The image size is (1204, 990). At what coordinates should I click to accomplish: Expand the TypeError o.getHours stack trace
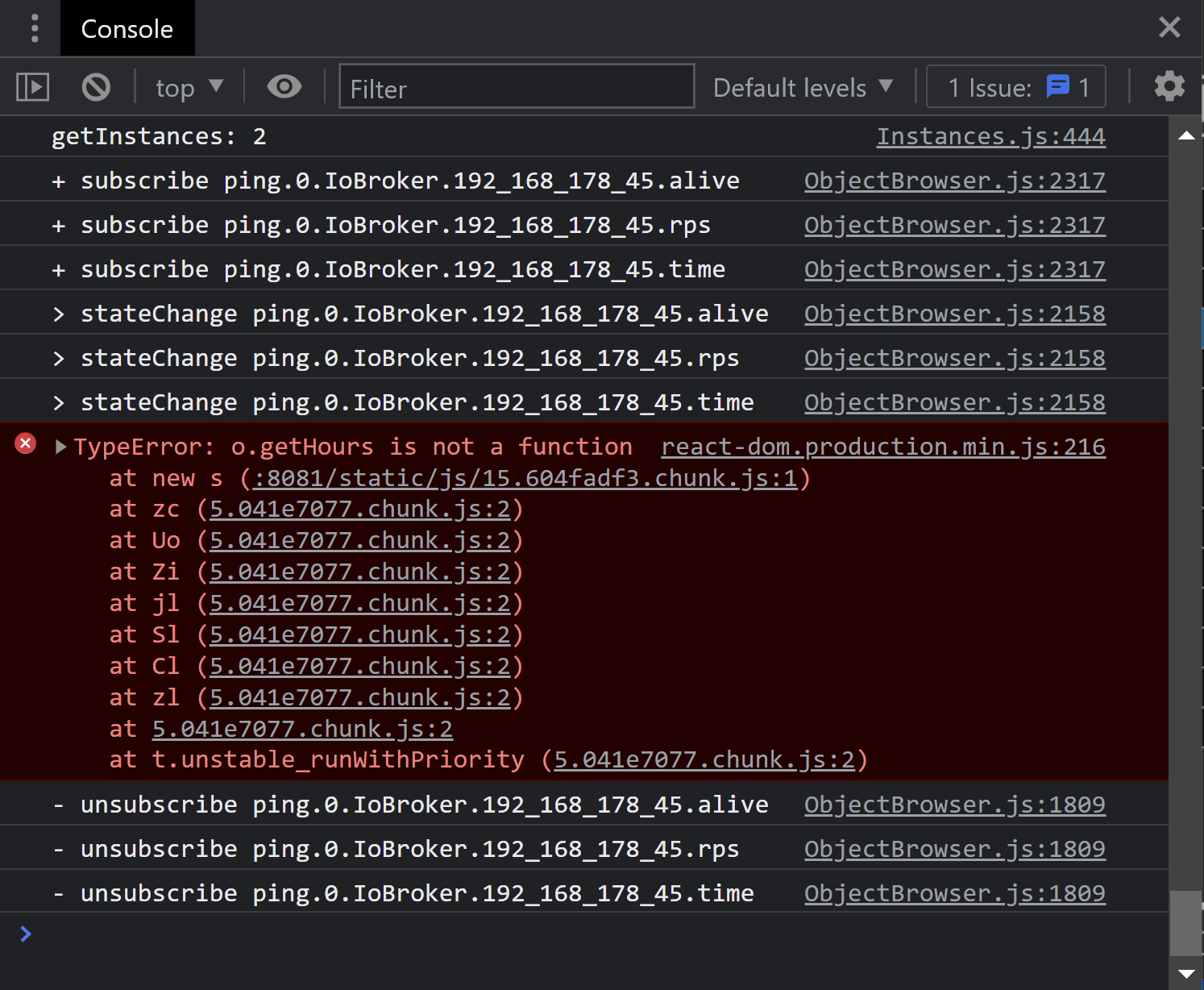60,447
